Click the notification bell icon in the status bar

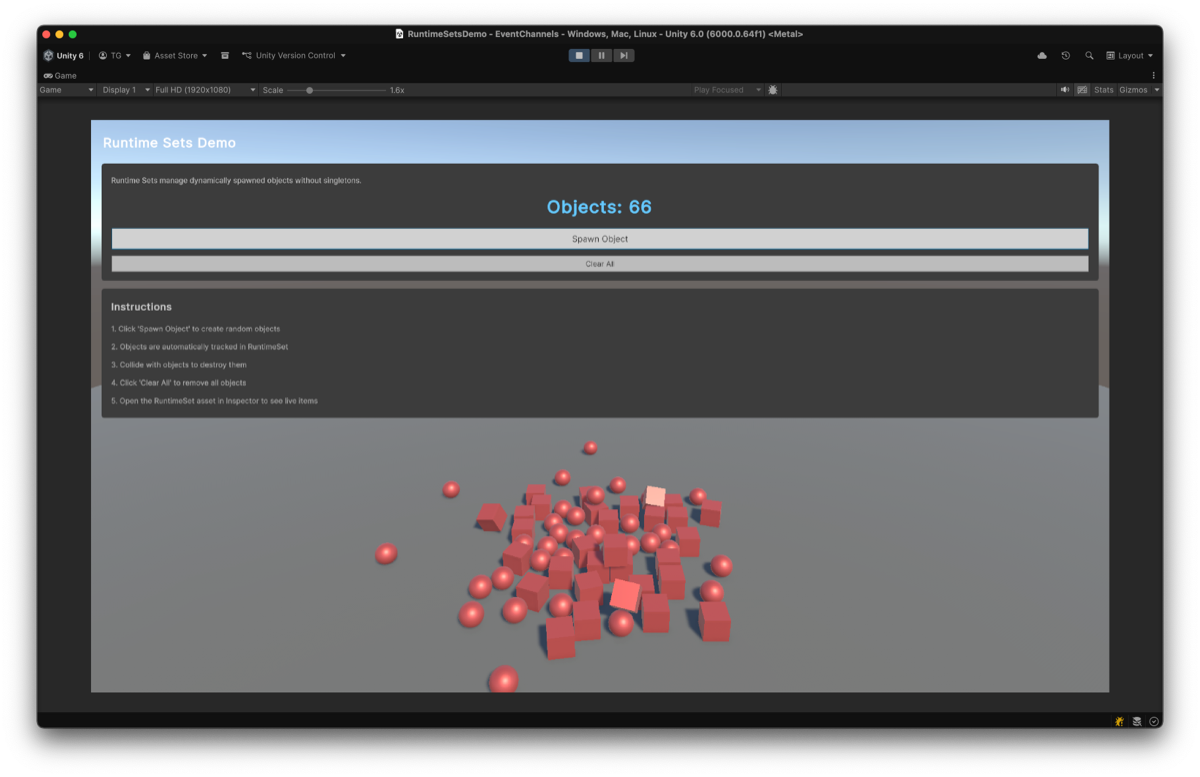(x=1118, y=721)
